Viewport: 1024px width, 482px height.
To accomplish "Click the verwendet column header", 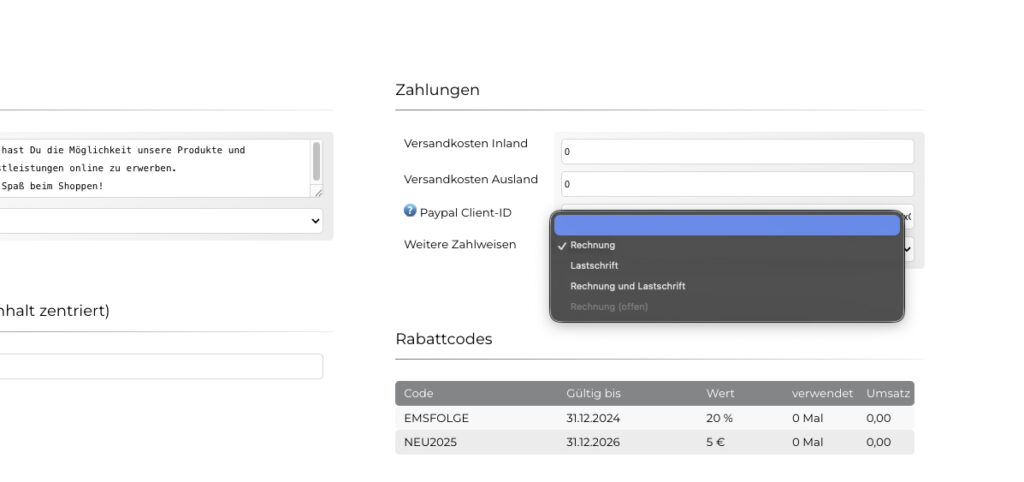I will pos(822,394).
